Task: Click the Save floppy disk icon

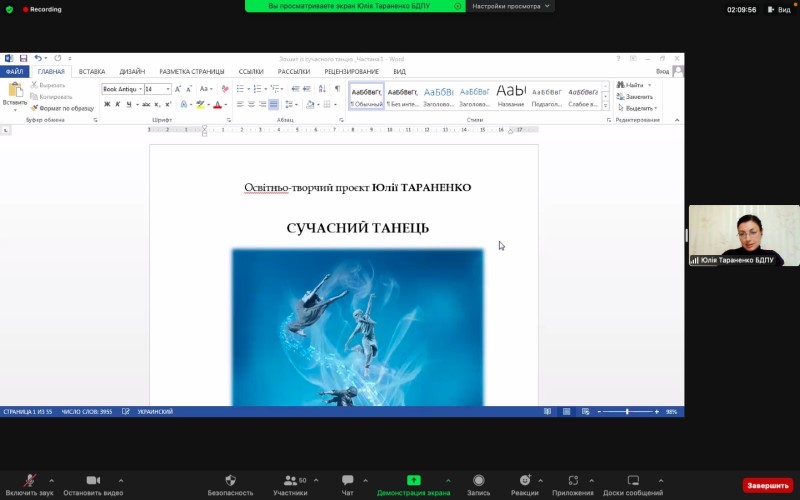Action: 23,59
